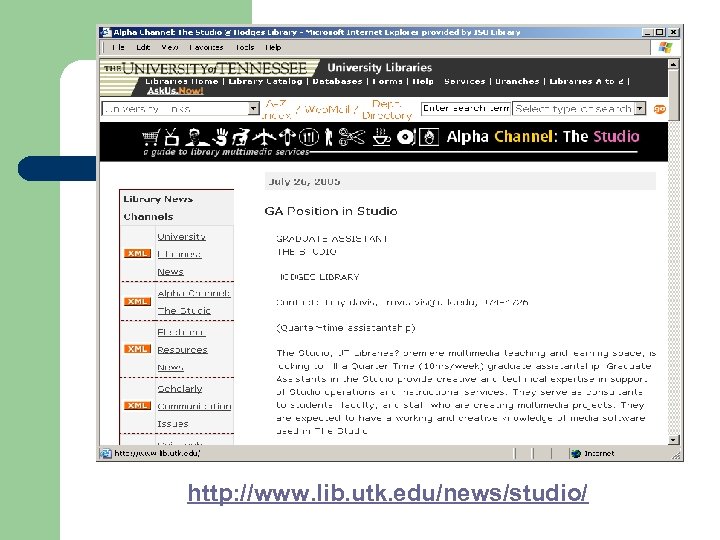Click the airplane icon in banner

(264, 137)
